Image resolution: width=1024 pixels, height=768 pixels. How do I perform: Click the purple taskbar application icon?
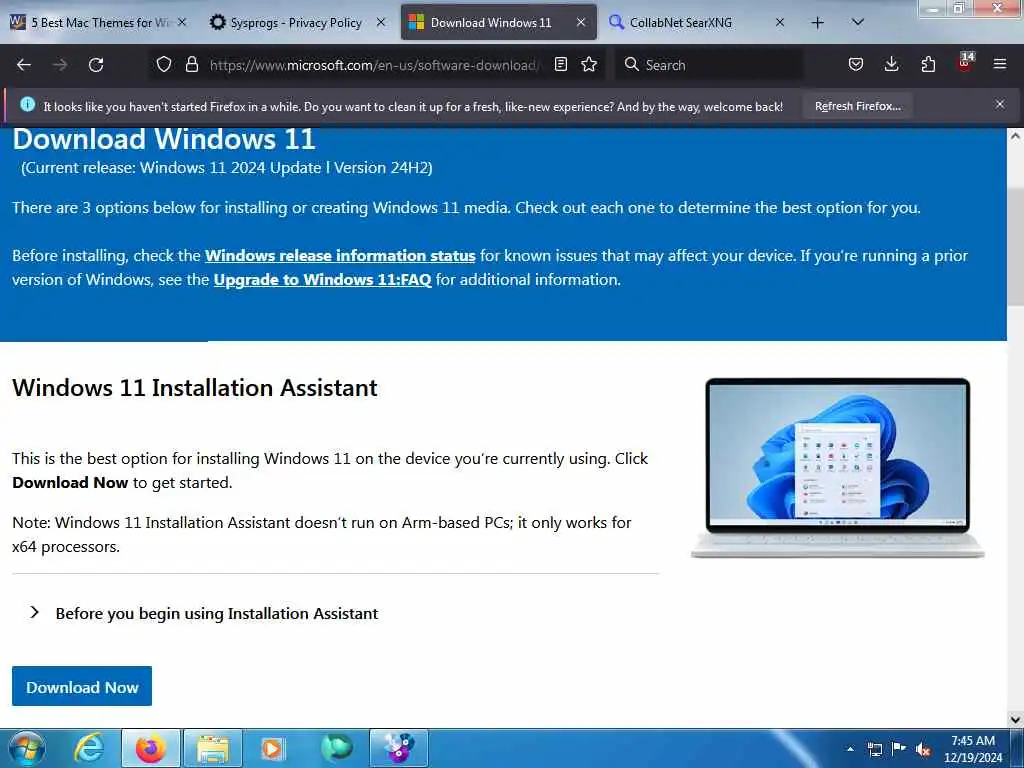tap(399, 748)
